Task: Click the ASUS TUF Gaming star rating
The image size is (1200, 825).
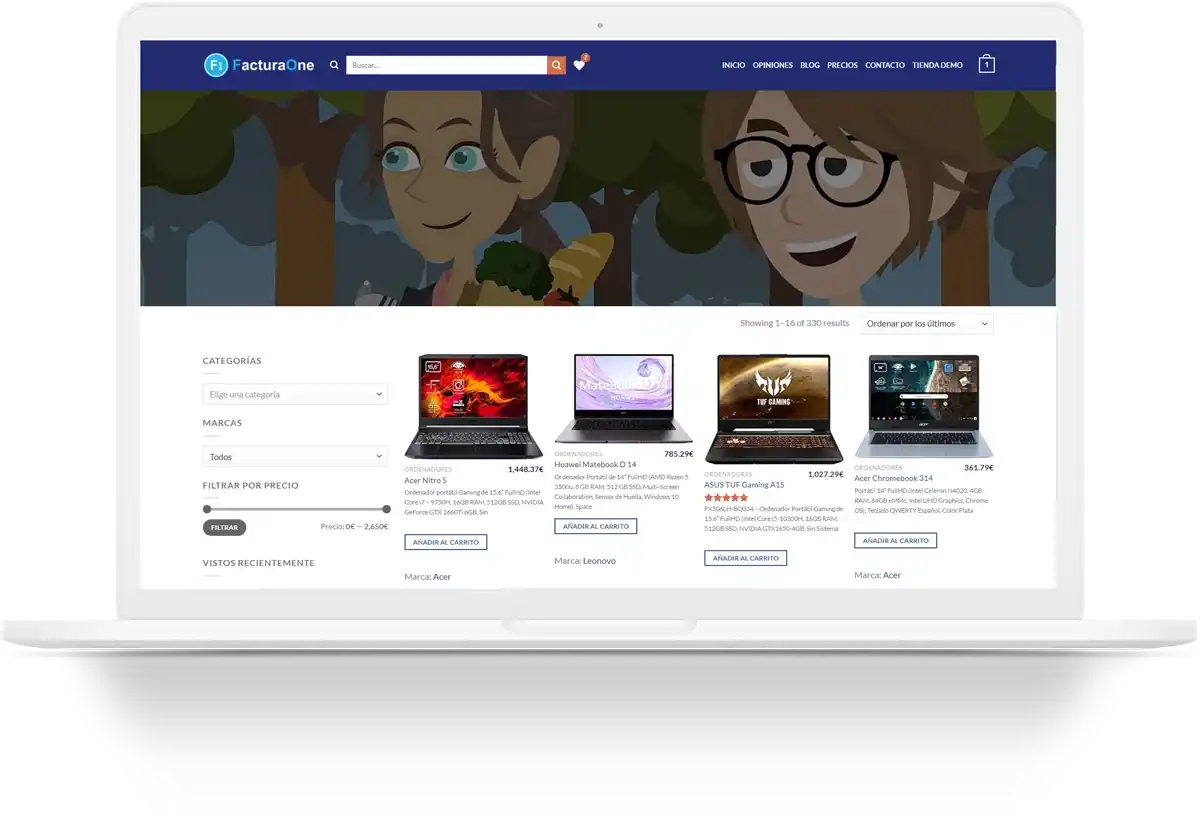Action: (726, 497)
